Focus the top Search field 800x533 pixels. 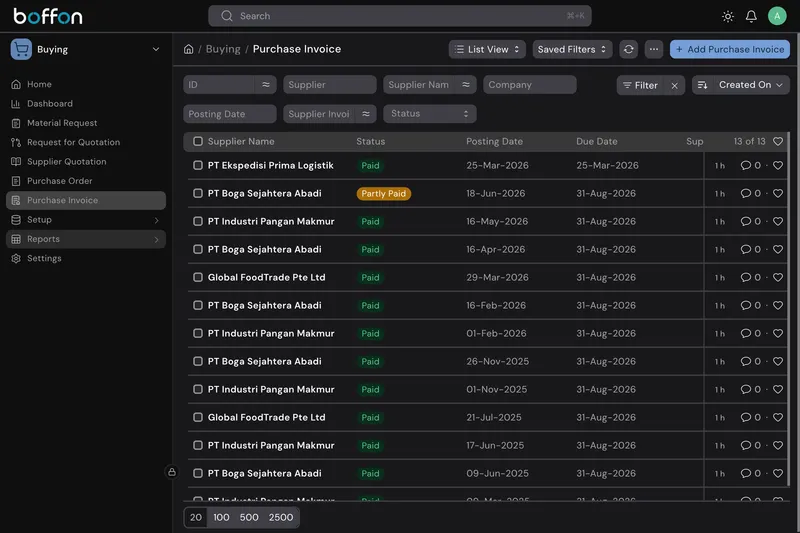399,16
